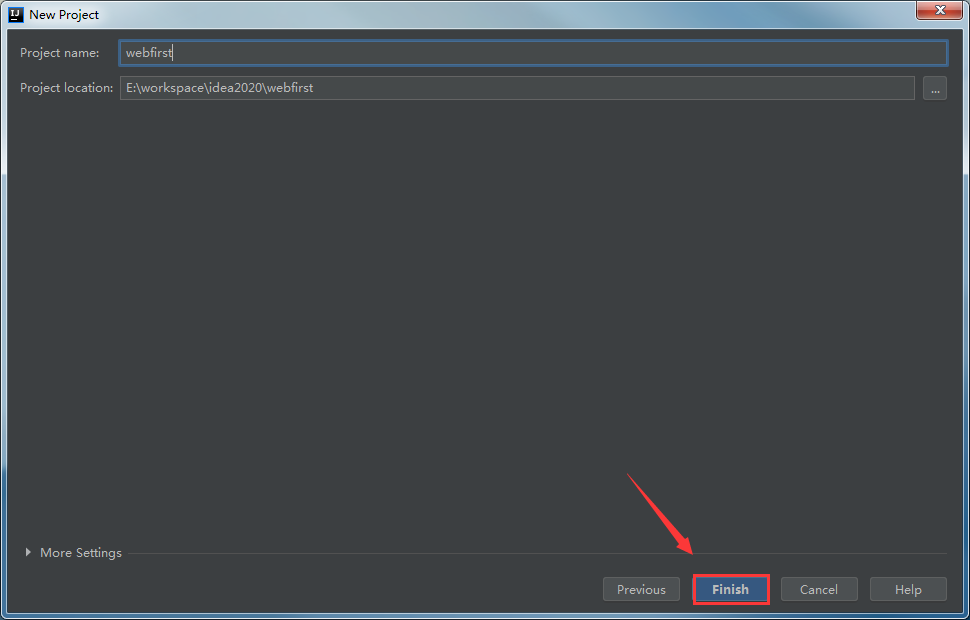Go back with the Previous button
The image size is (970, 620).
(642, 589)
